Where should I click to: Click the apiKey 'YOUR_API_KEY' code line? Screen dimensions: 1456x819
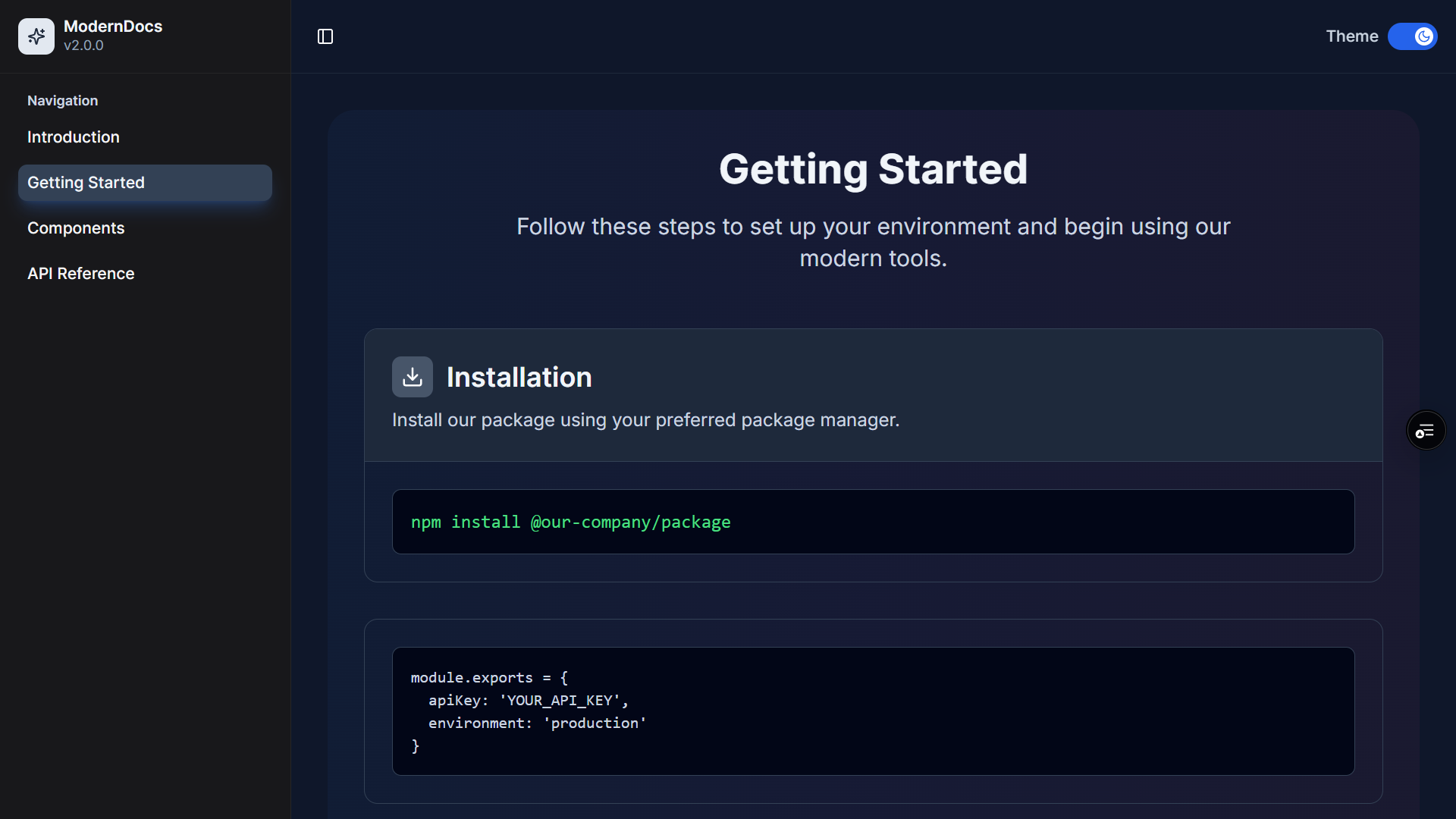(529, 701)
